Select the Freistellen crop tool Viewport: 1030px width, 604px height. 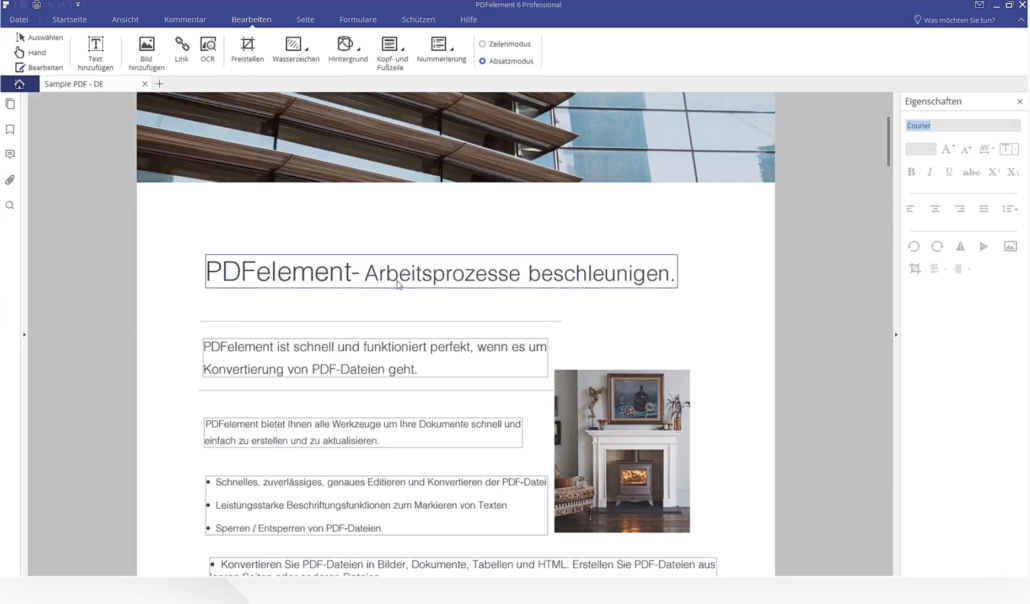(248, 49)
